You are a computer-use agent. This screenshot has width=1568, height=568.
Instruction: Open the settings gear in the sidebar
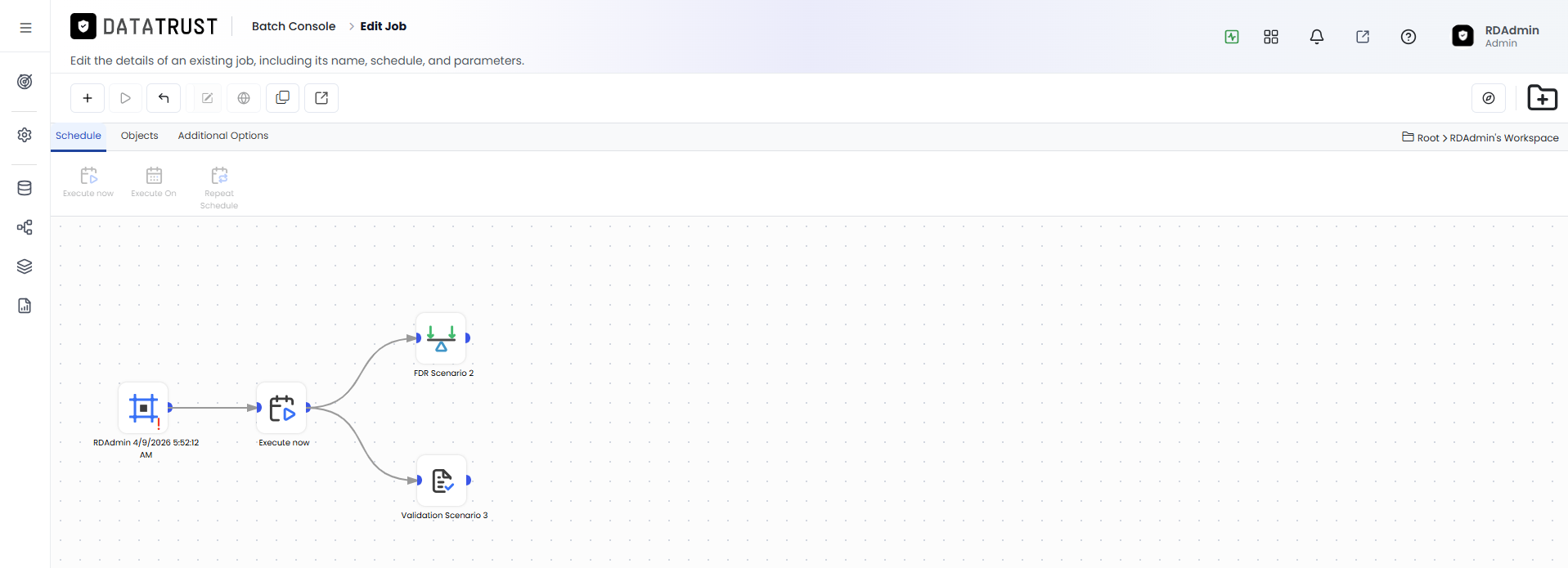(x=25, y=135)
